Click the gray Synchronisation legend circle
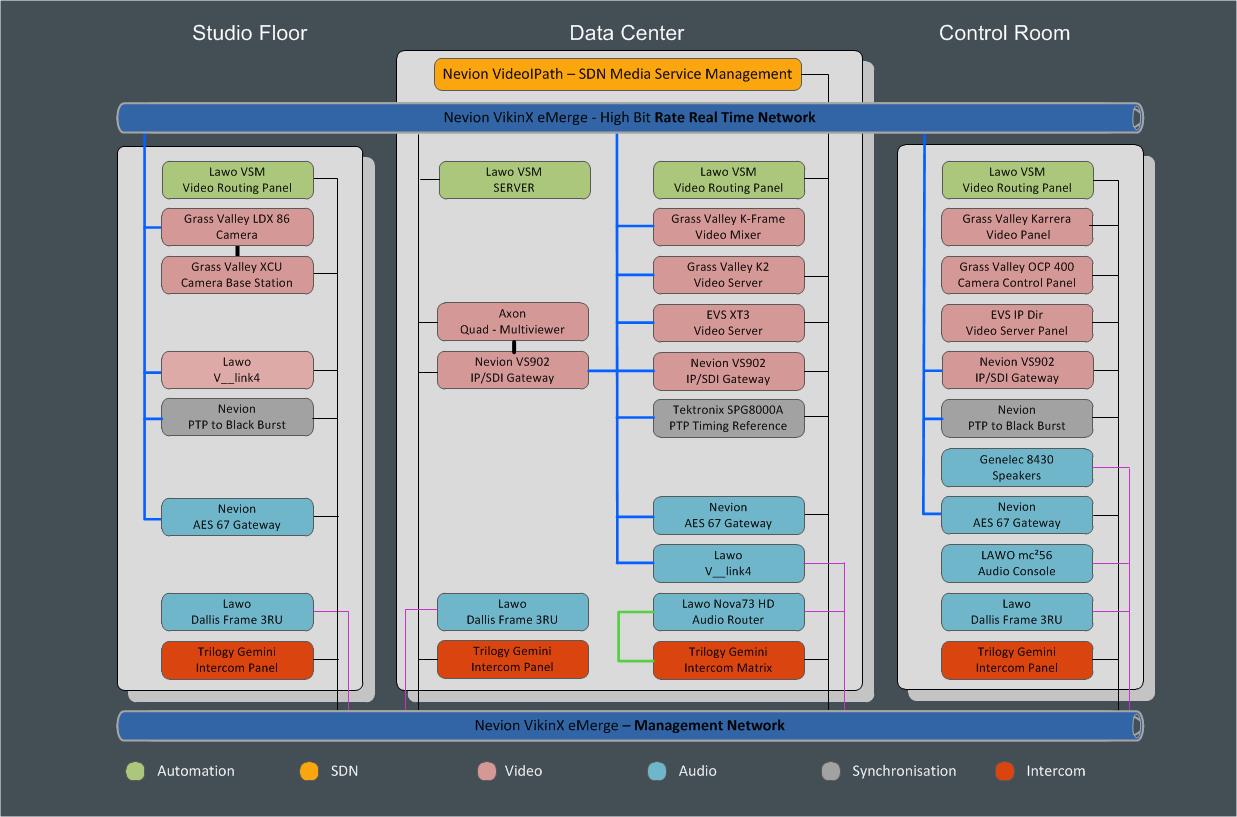The image size is (1237, 817). [x=830, y=771]
